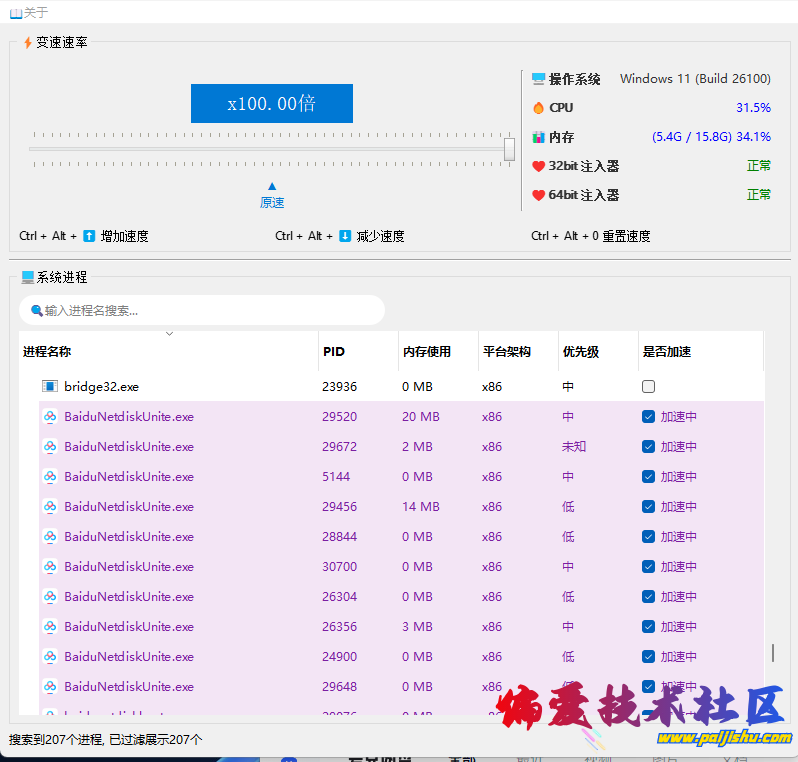
Task: Click the blue triangle above 原速
Action: click(x=272, y=186)
